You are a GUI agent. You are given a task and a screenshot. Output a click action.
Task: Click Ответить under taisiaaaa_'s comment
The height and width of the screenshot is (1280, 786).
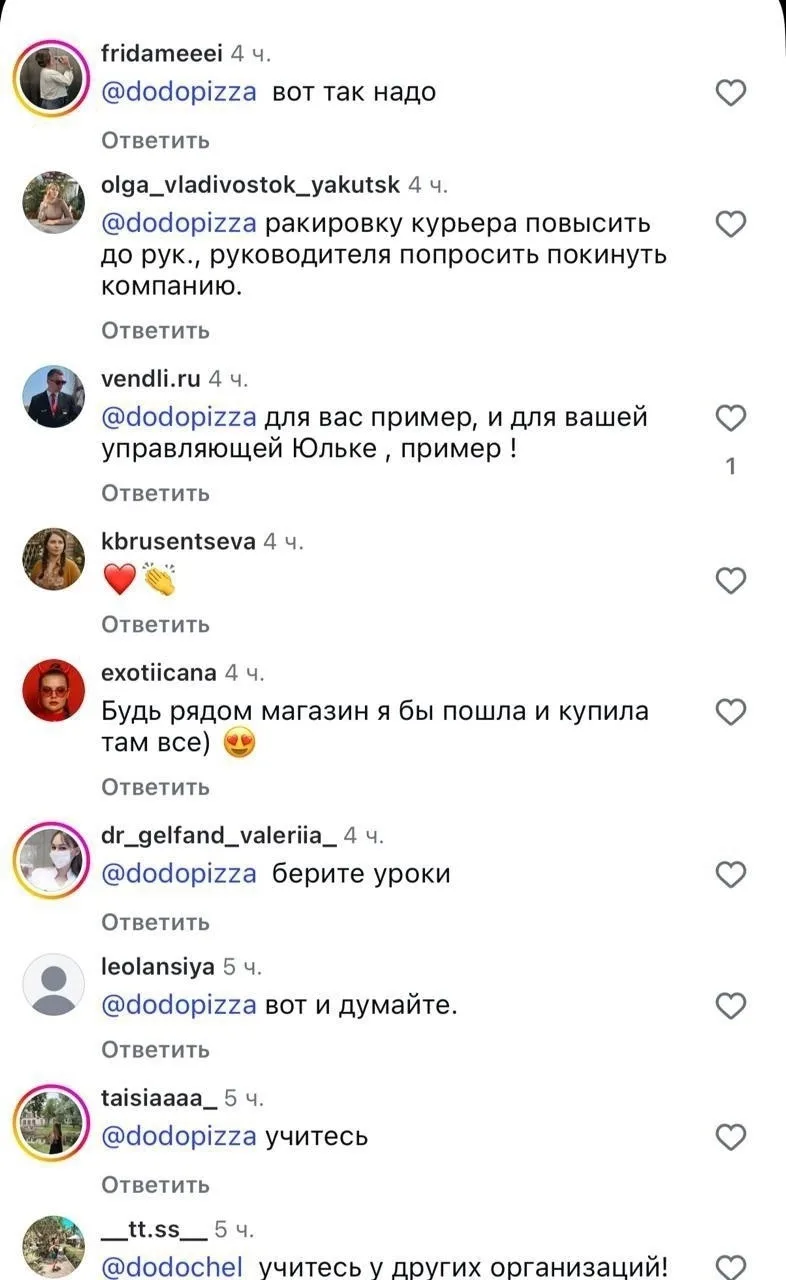[156, 1185]
